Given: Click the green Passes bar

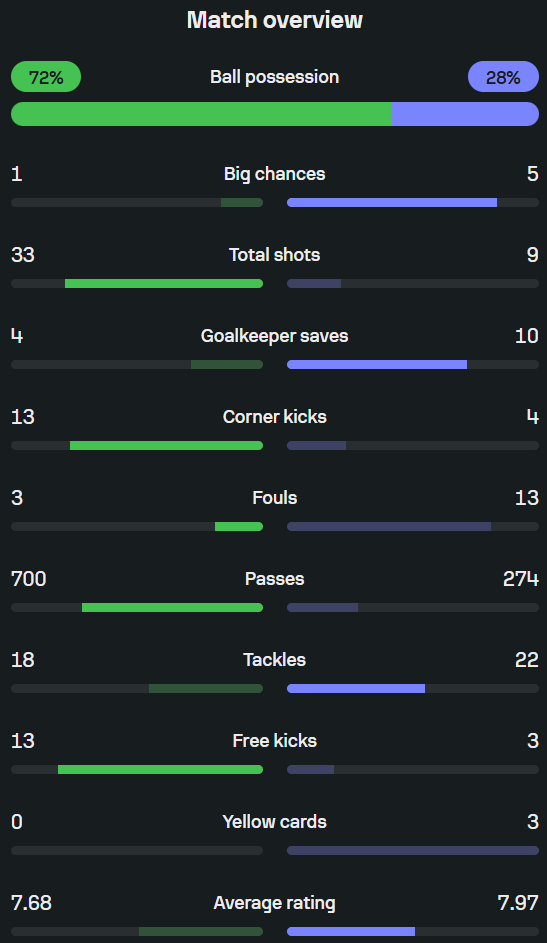Looking at the screenshot, I should 172,607.
